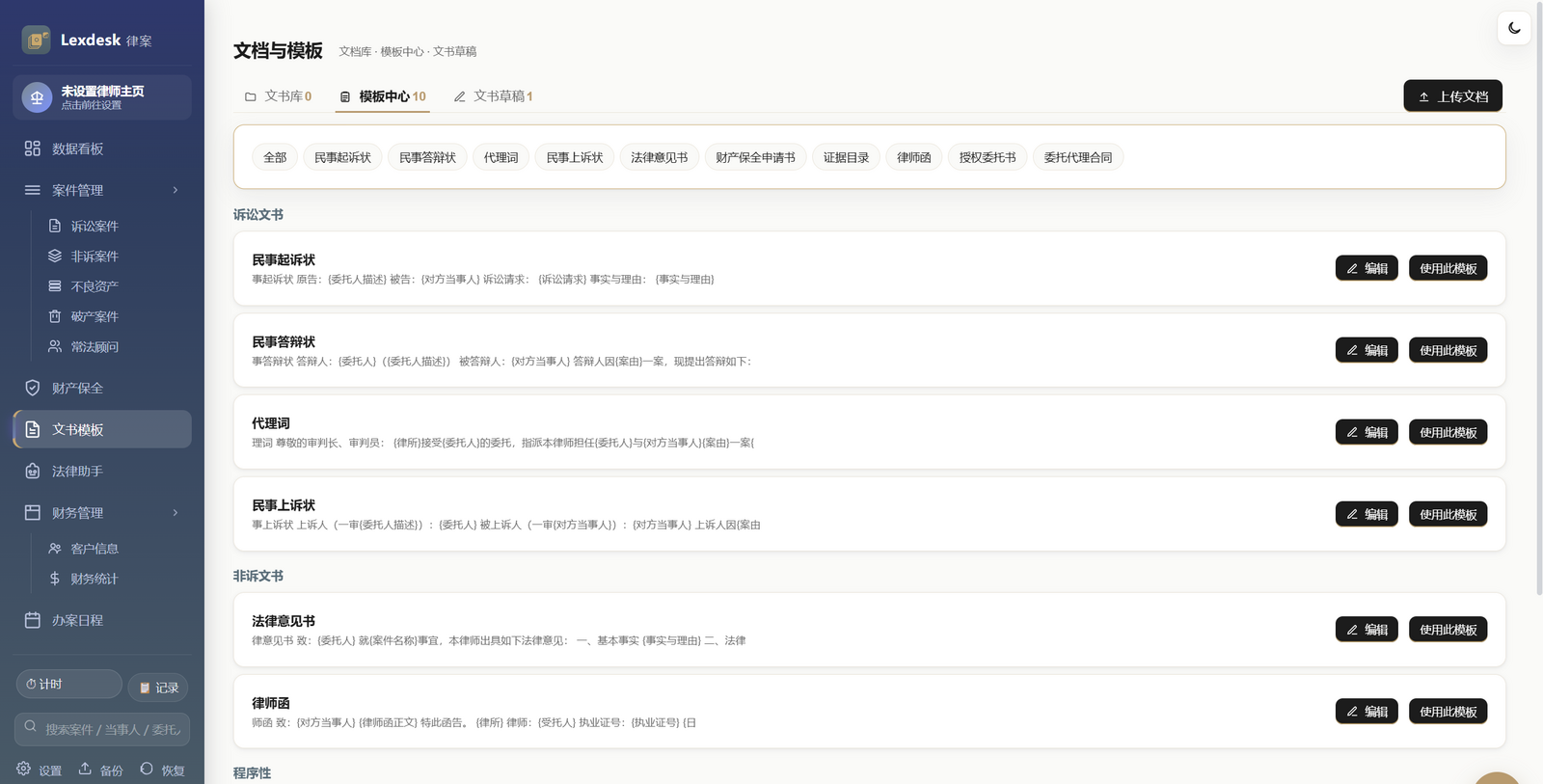Edit the 民事答辩状 template

click(1367, 350)
